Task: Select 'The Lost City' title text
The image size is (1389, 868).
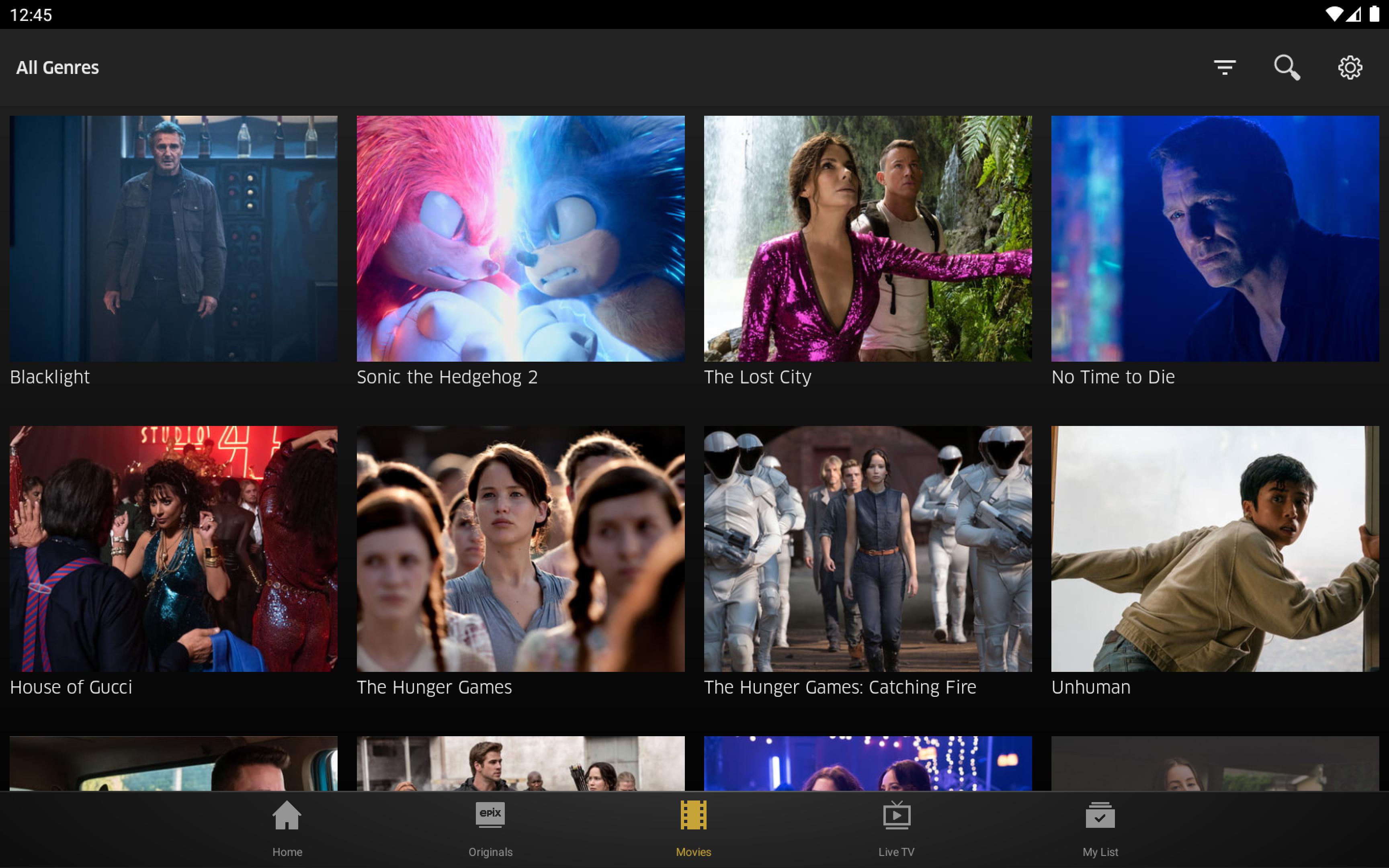Action: [758, 377]
